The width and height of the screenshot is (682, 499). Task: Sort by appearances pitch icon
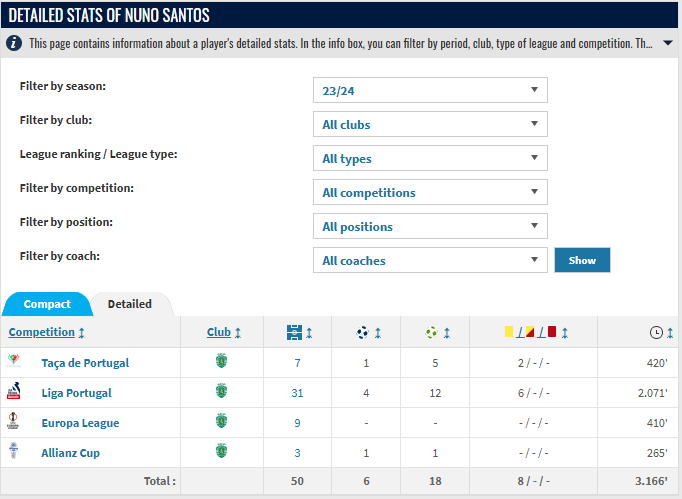pyautogui.click(x=294, y=332)
